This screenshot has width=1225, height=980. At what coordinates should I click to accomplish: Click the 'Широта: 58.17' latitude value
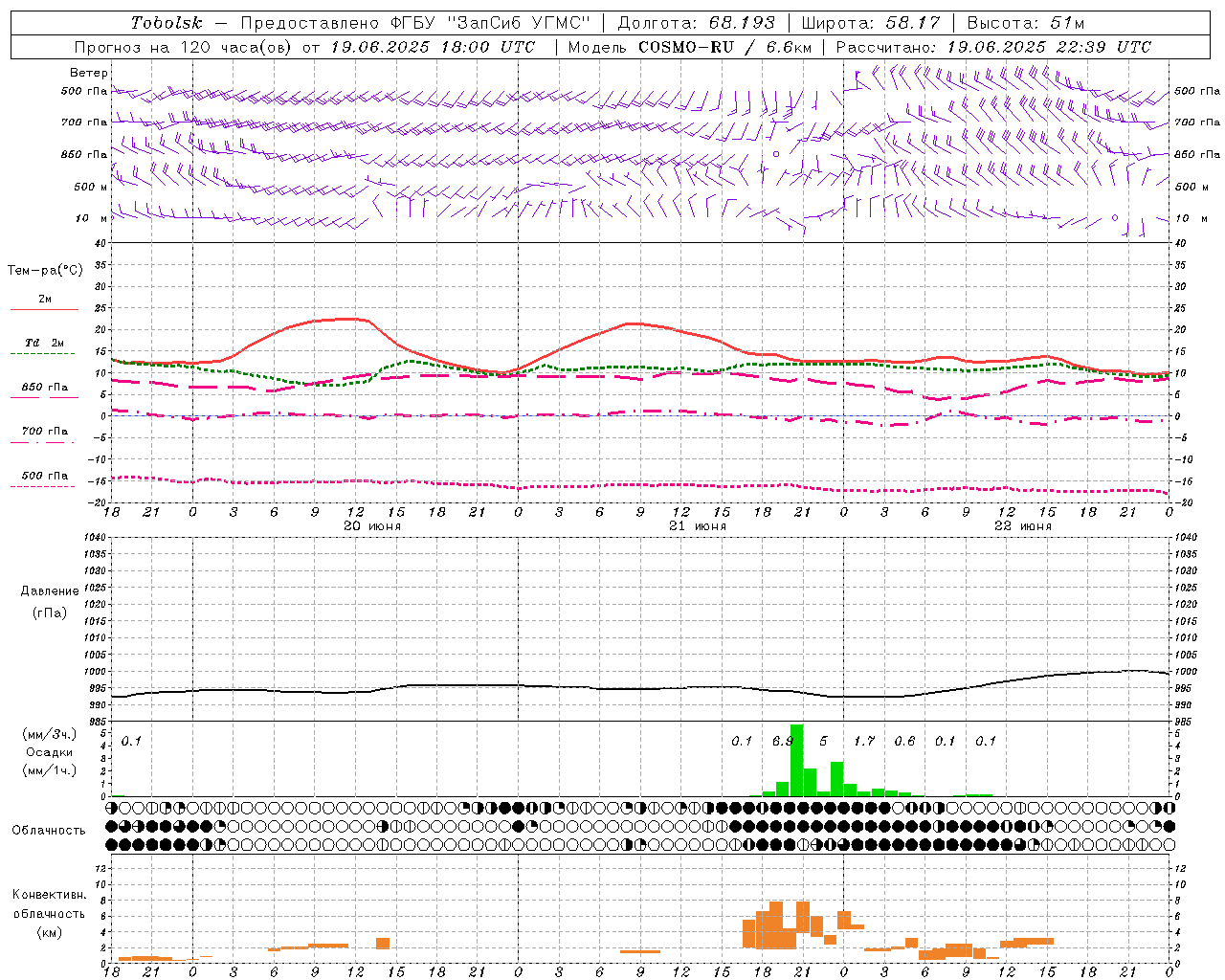pos(871,23)
